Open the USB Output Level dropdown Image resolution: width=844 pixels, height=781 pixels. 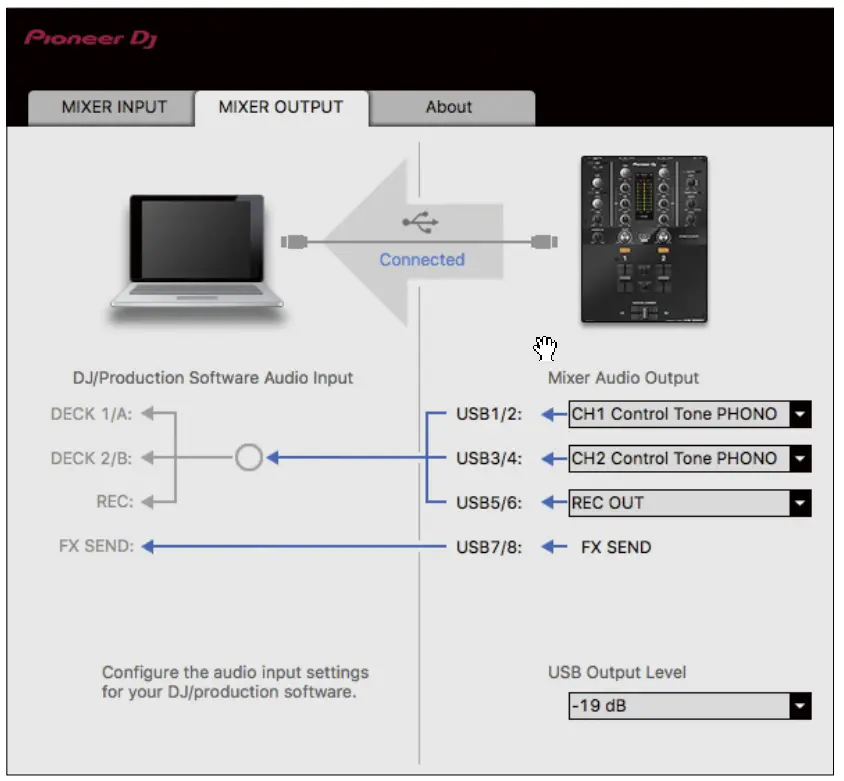[802, 705]
